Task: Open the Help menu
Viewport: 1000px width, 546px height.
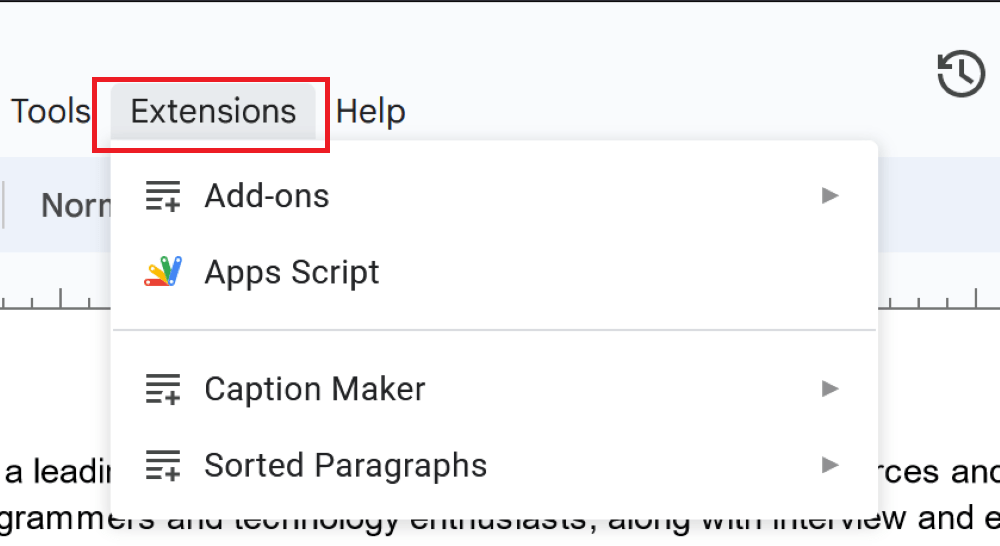Action: click(370, 111)
